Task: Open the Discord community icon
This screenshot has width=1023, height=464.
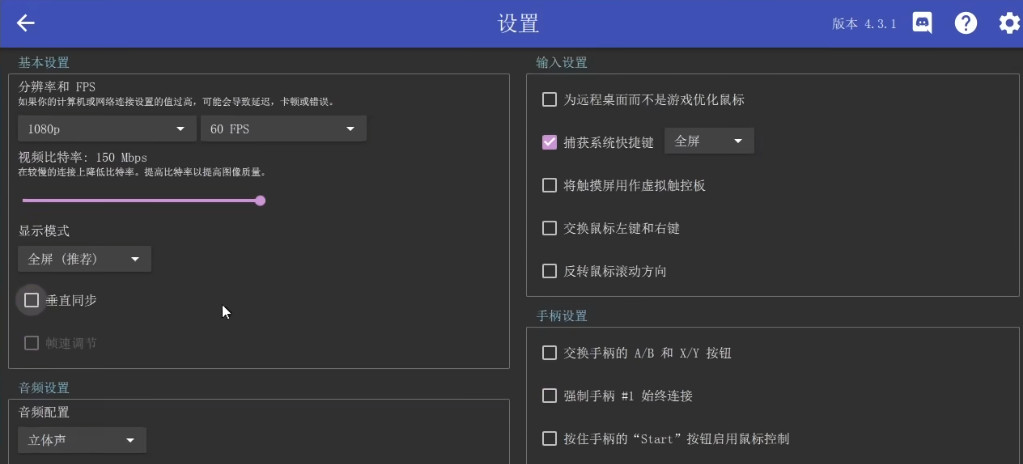Action: click(x=922, y=23)
